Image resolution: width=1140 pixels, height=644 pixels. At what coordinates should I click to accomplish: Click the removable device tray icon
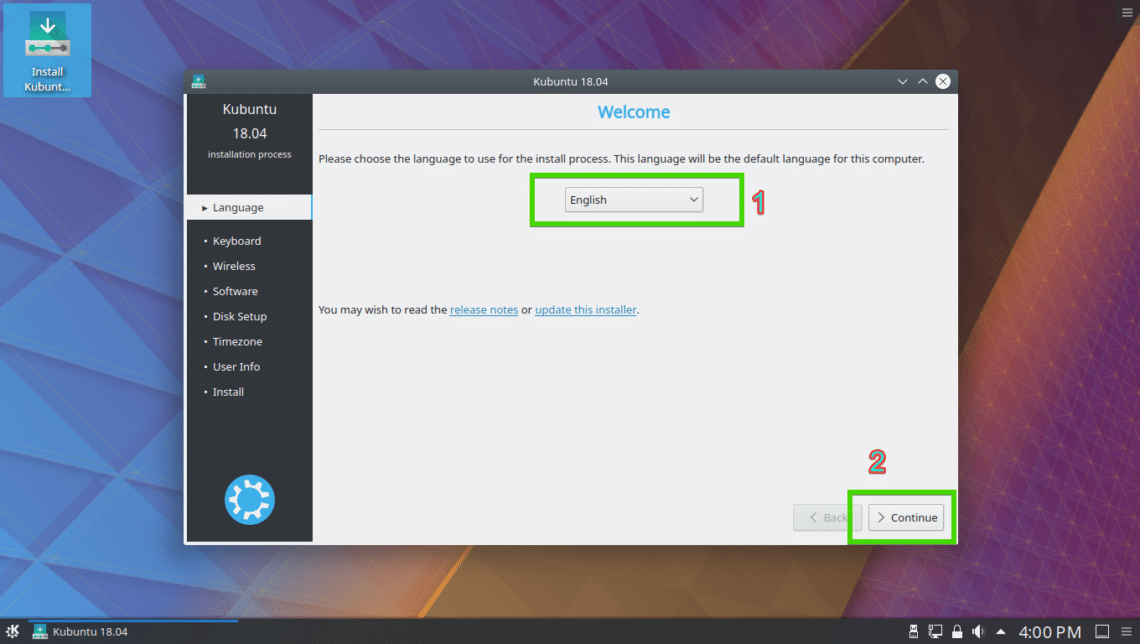pos(913,632)
